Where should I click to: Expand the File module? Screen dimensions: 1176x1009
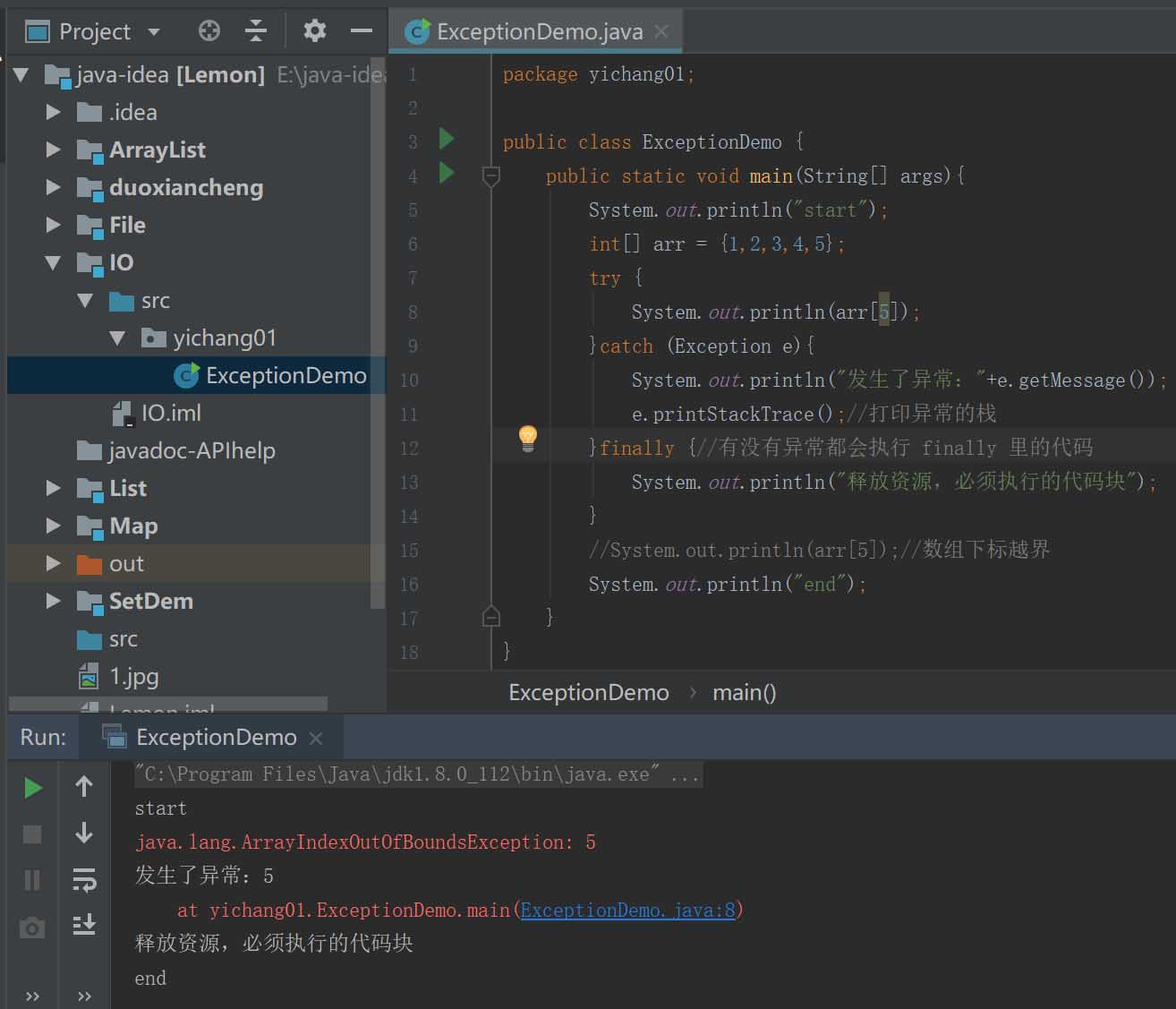tap(53, 225)
